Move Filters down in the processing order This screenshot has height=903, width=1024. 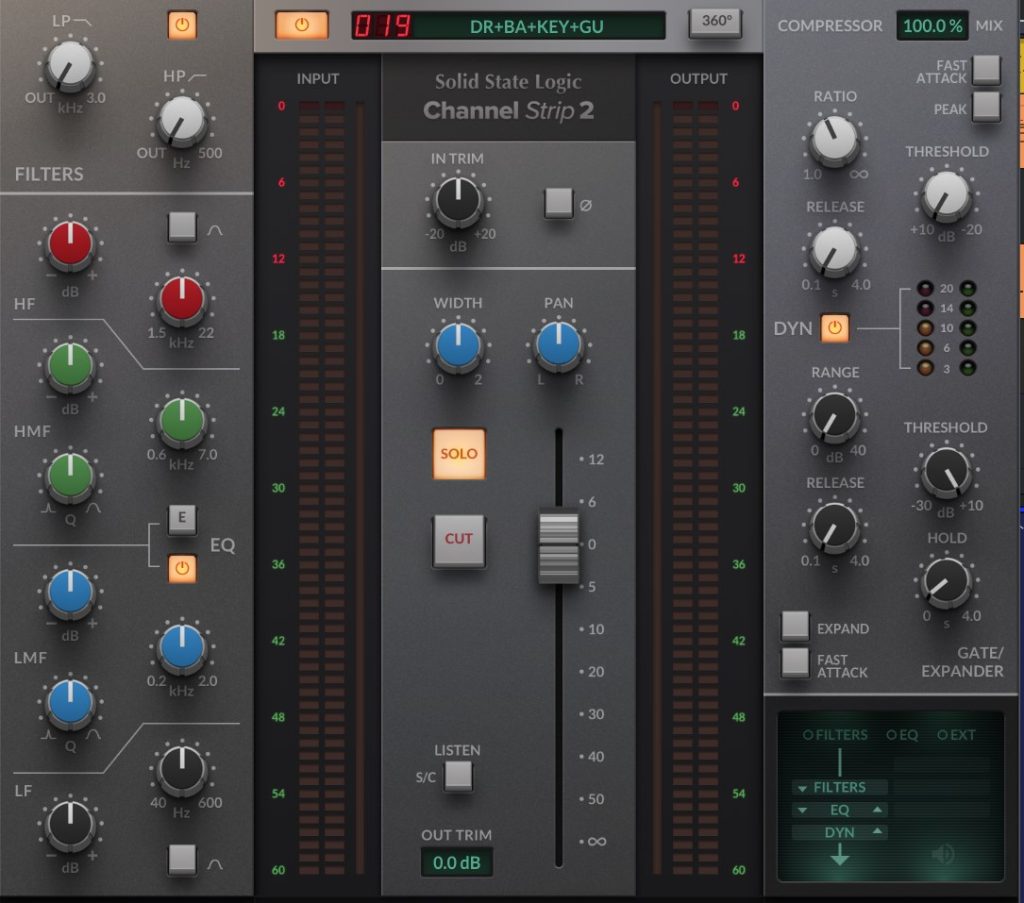pyautogui.click(x=801, y=788)
